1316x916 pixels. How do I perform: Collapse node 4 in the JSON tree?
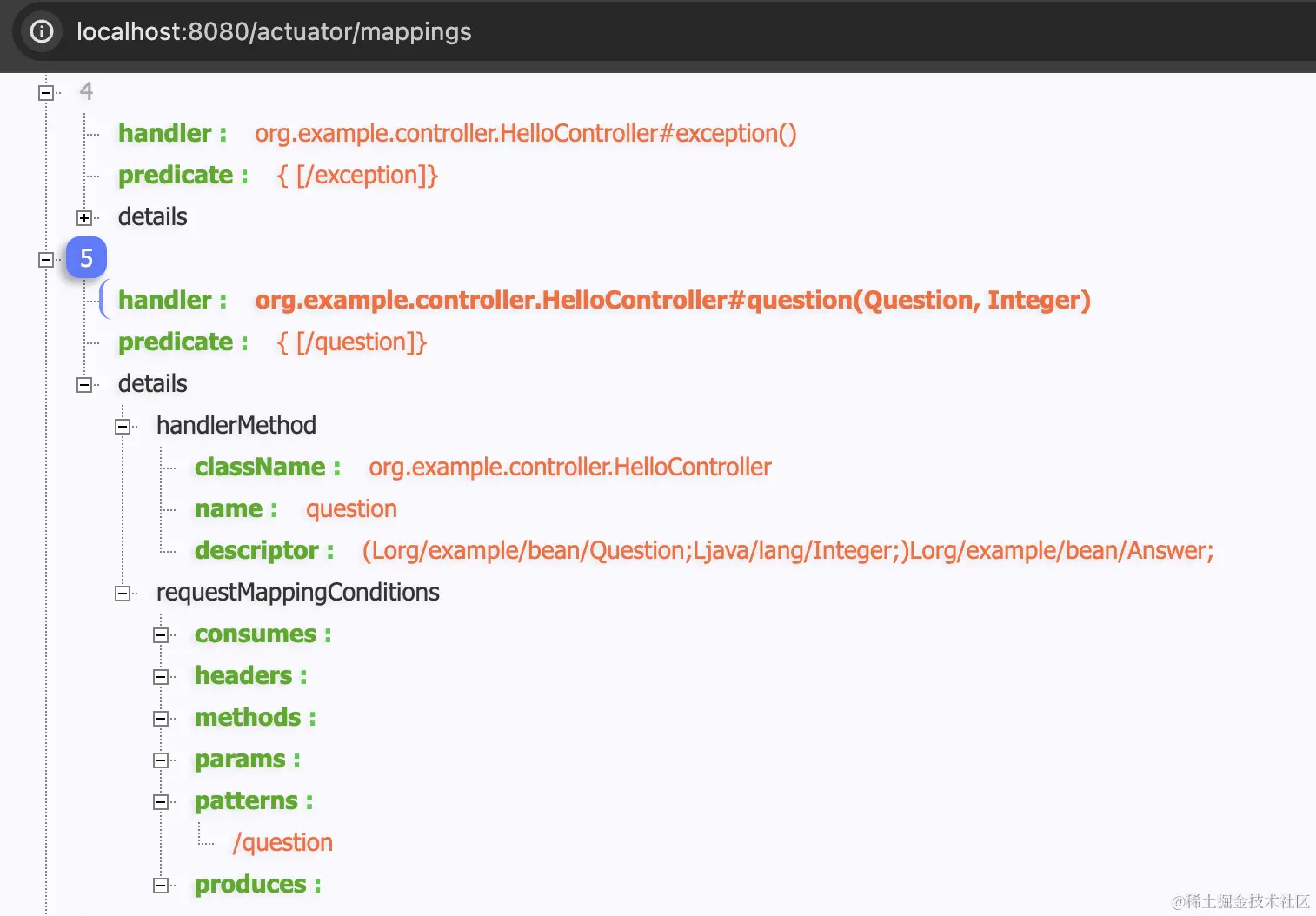[x=46, y=92]
